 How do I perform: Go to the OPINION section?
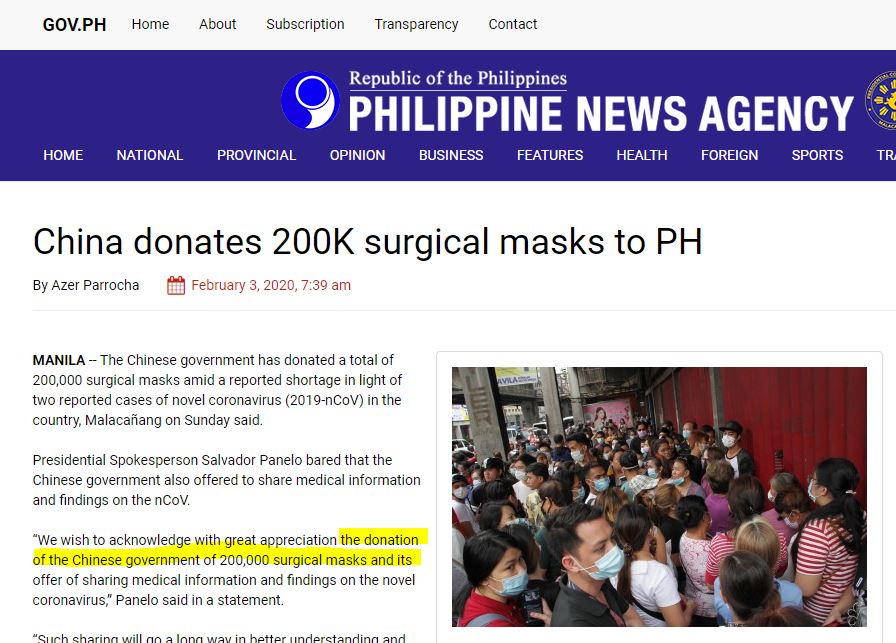pyautogui.click(x=357, y=155)
